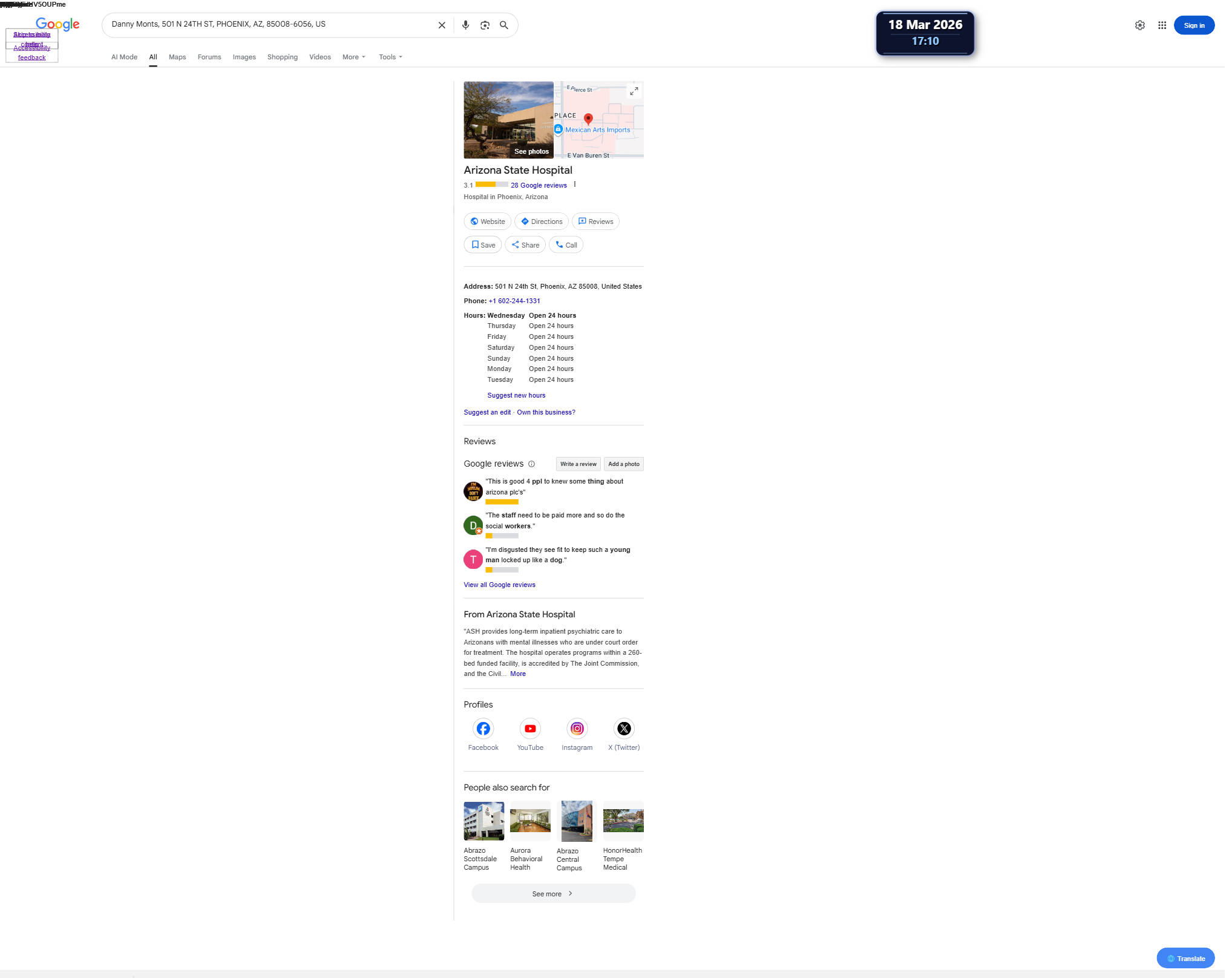The width and height of the screenshot is (1232, 978).
Task: Open three-dot menu beside Google reviews
Action: point(575,185)
